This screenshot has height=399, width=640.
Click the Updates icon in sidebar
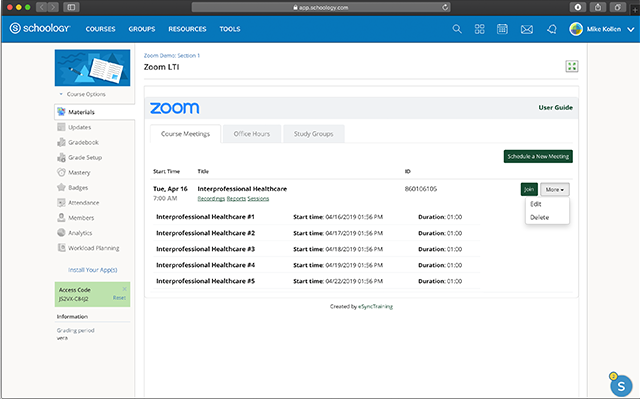(x=61, y=127)
